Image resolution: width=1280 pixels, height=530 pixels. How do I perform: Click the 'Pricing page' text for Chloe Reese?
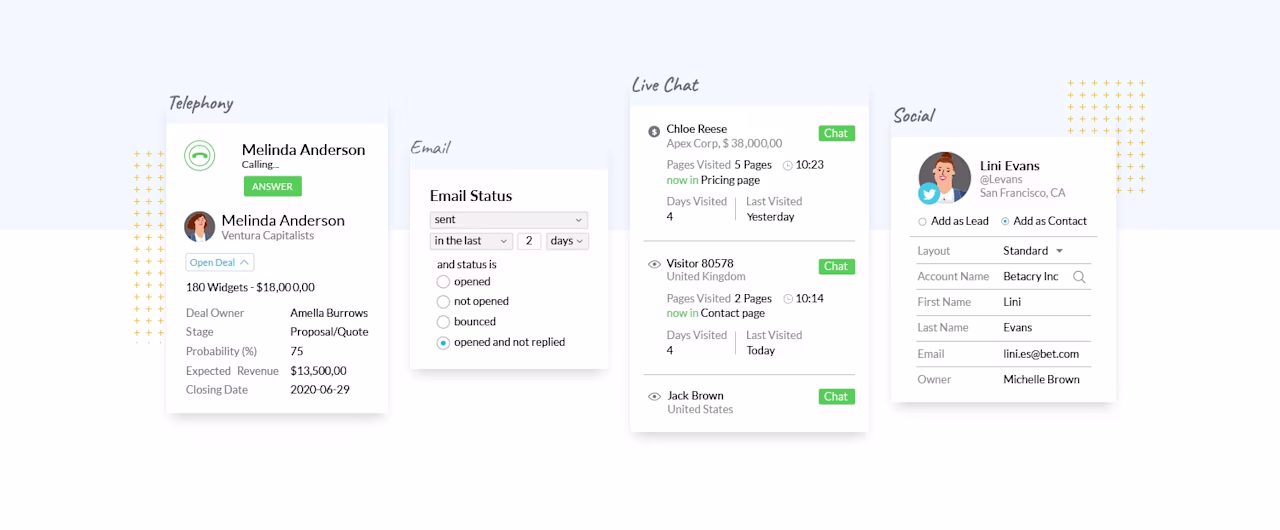(x=730, y=181)
